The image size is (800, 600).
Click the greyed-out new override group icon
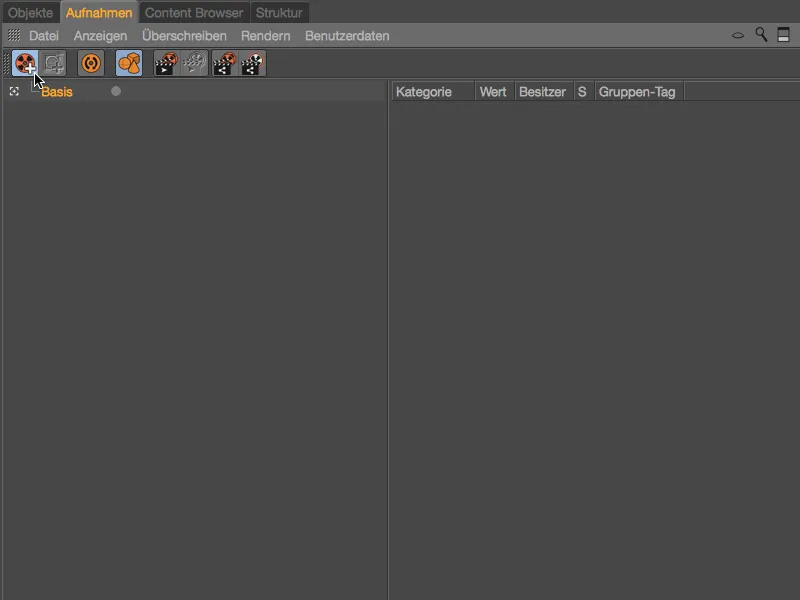click(x=54, y=63)
